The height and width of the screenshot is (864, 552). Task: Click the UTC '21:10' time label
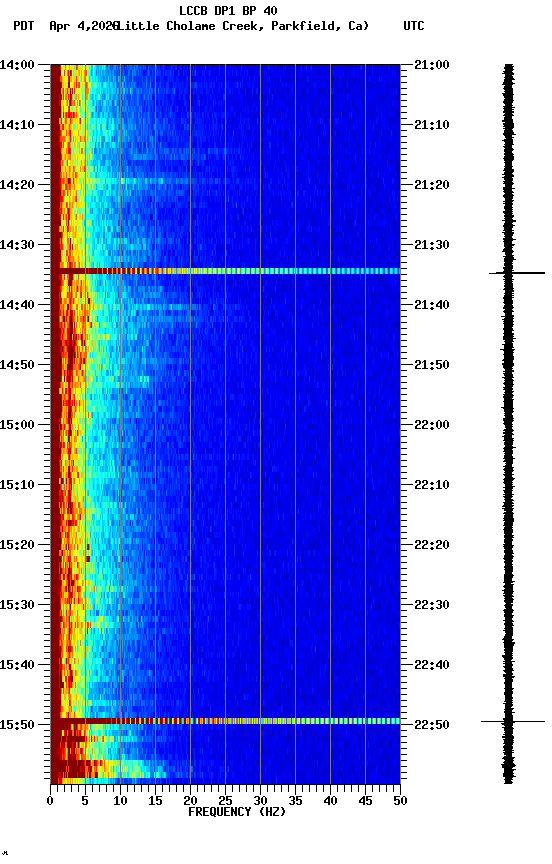(x=432, y=125)
